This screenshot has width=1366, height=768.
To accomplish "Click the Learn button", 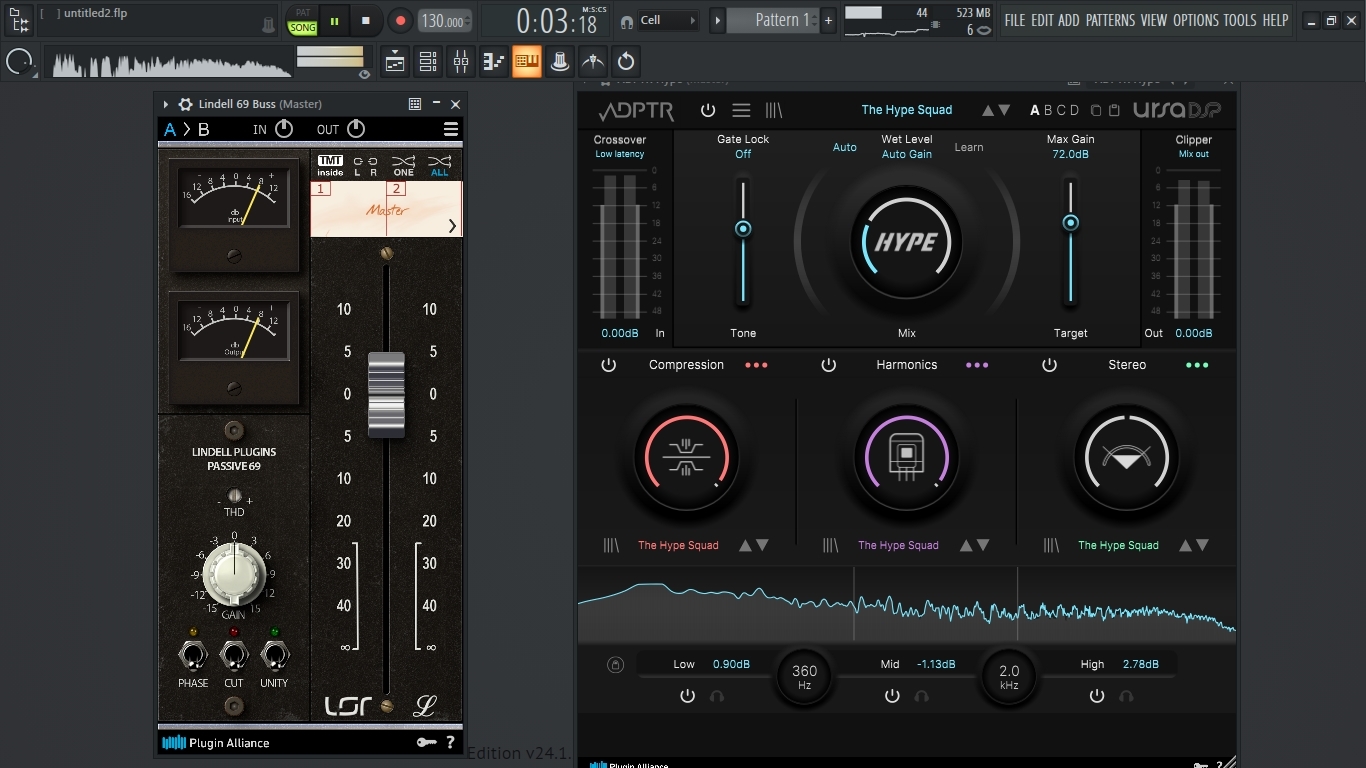I will click(969, 147).
